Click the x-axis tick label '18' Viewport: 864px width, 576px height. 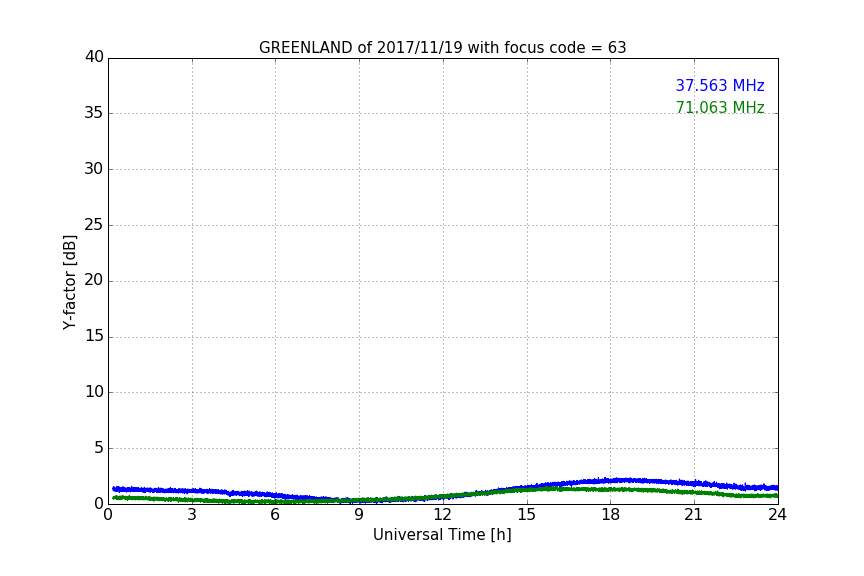tap(610, 515)
